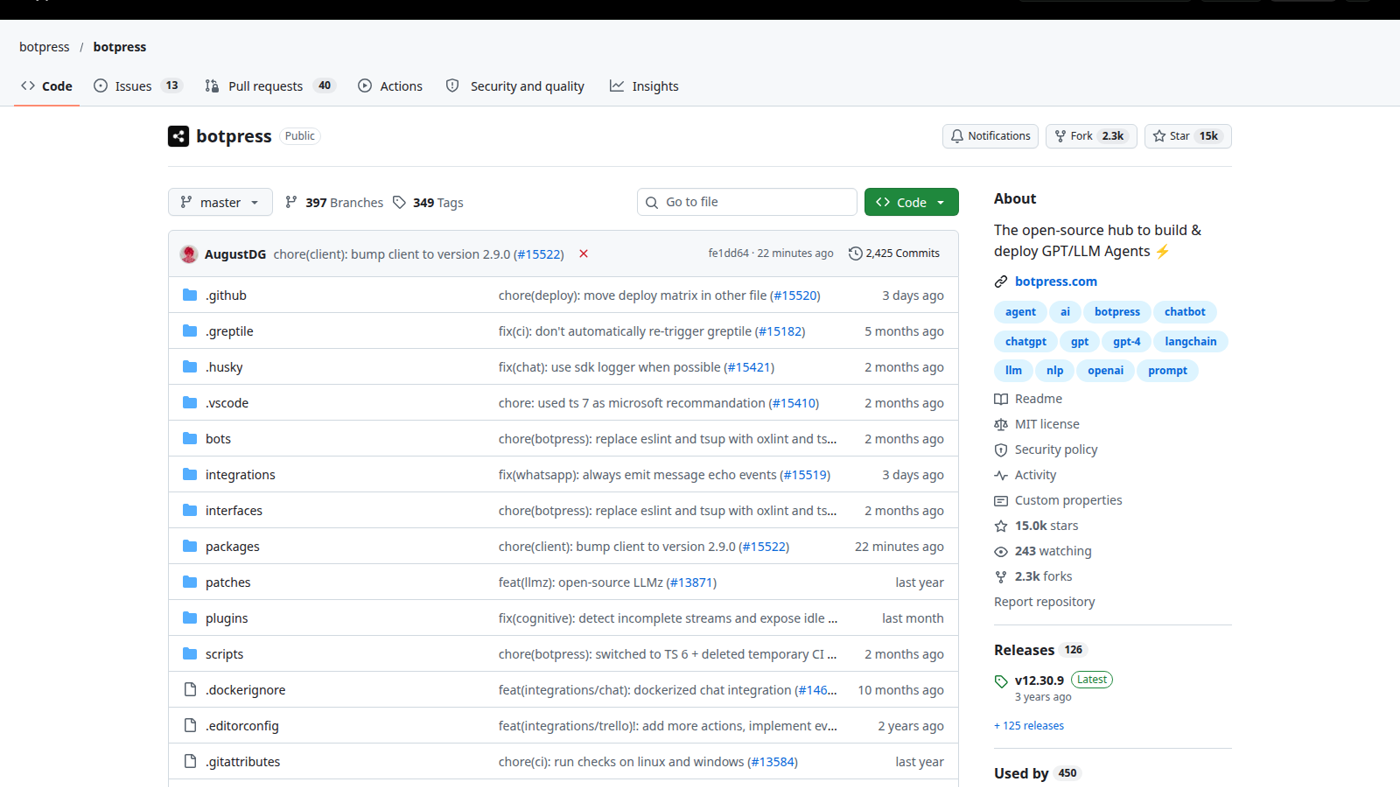This screenshot has width=1400, height=787.
Task: Click the MIT license scale icon
Action: tap(1001, 424)
